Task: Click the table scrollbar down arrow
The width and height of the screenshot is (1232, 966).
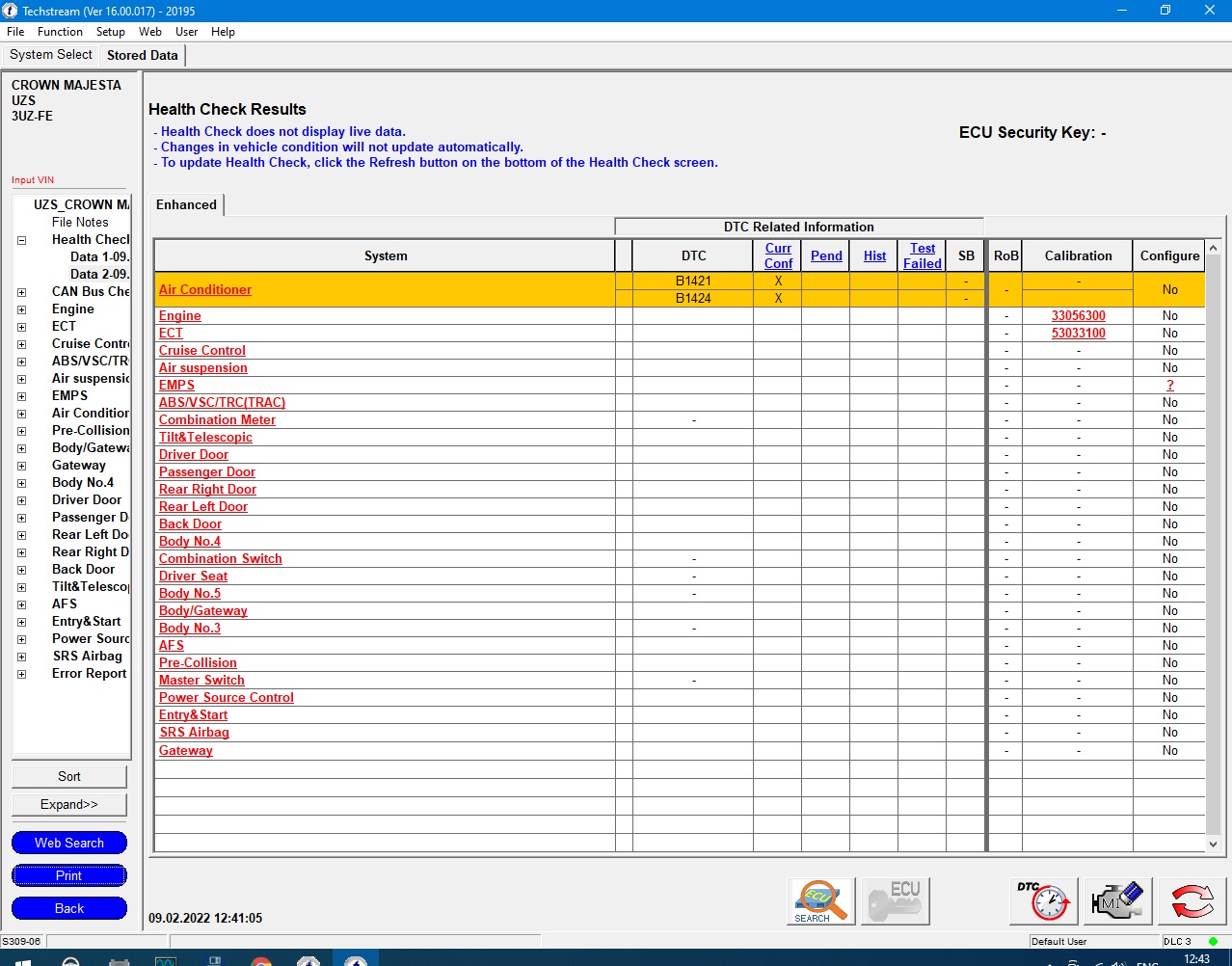Action: (x=1213, y=844)
